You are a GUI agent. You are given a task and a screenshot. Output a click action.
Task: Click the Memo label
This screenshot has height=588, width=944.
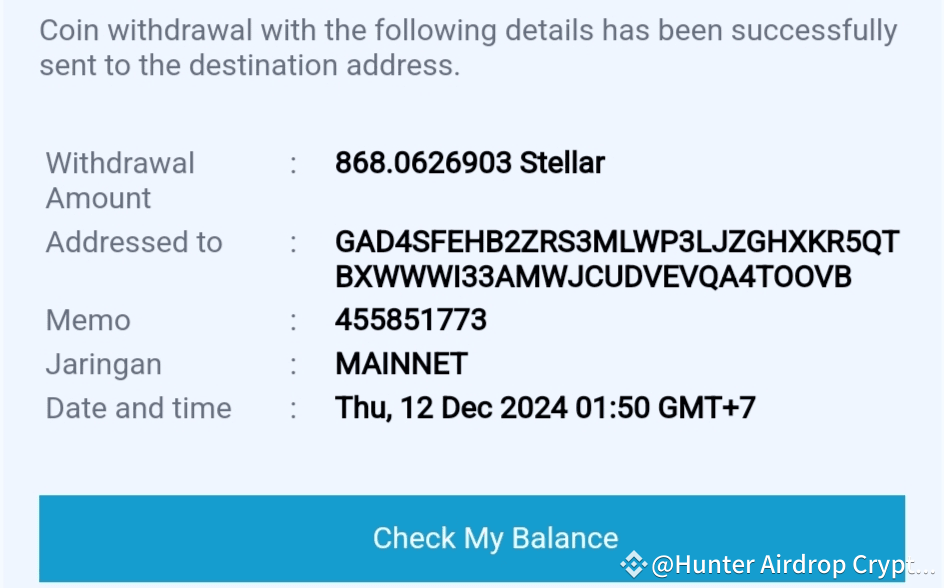pos(88,320)
